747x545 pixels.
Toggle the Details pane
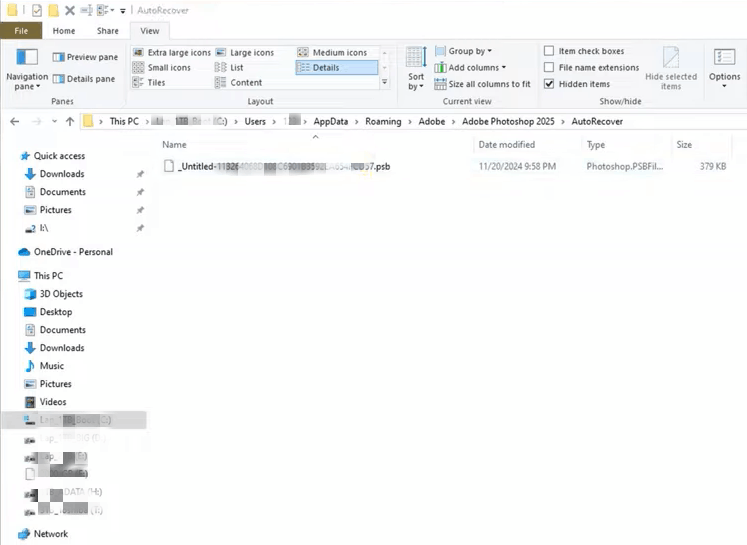pos(84,79)
